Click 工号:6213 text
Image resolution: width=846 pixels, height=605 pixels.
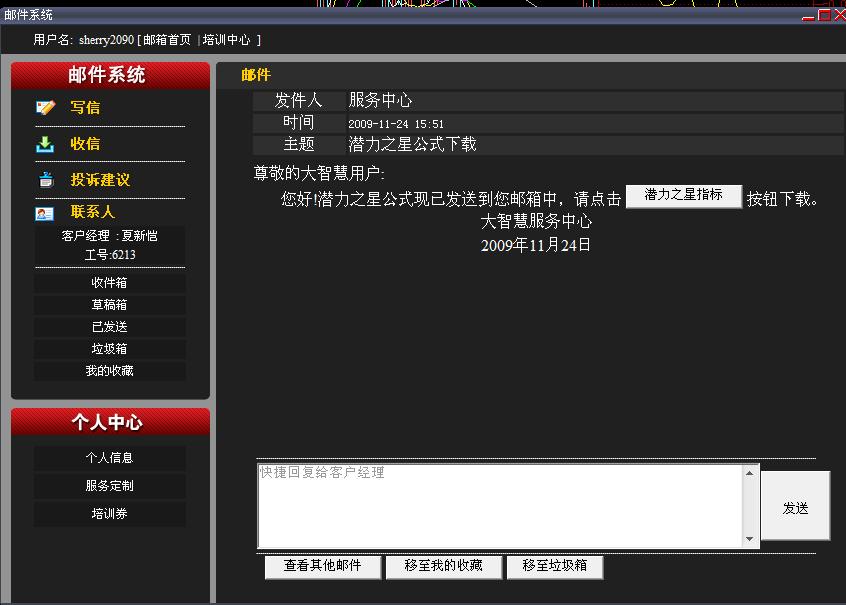point(110,255)
